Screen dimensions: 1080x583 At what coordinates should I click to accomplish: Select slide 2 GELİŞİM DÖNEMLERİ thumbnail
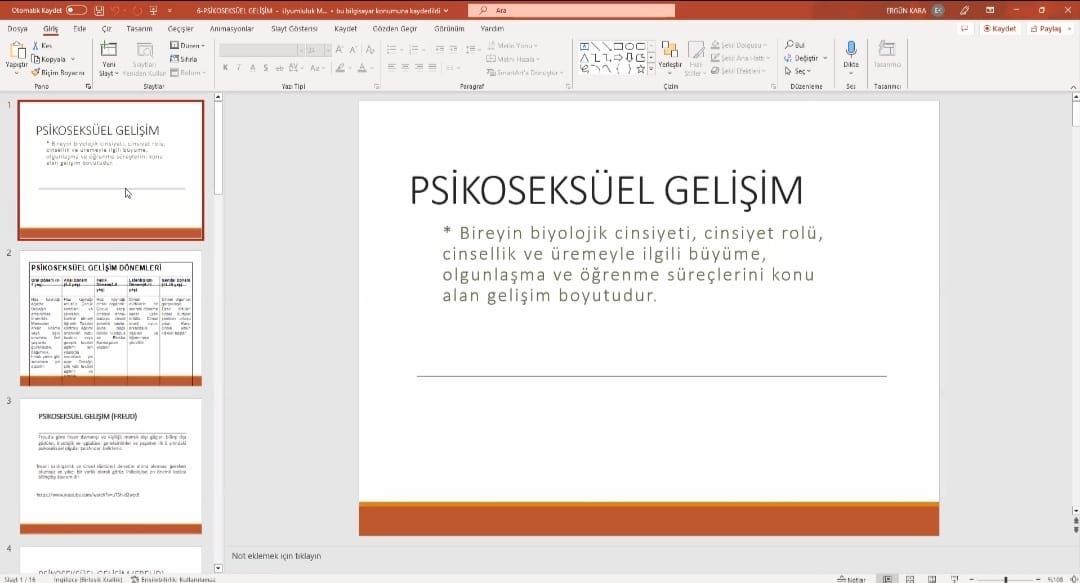[111, 318]
